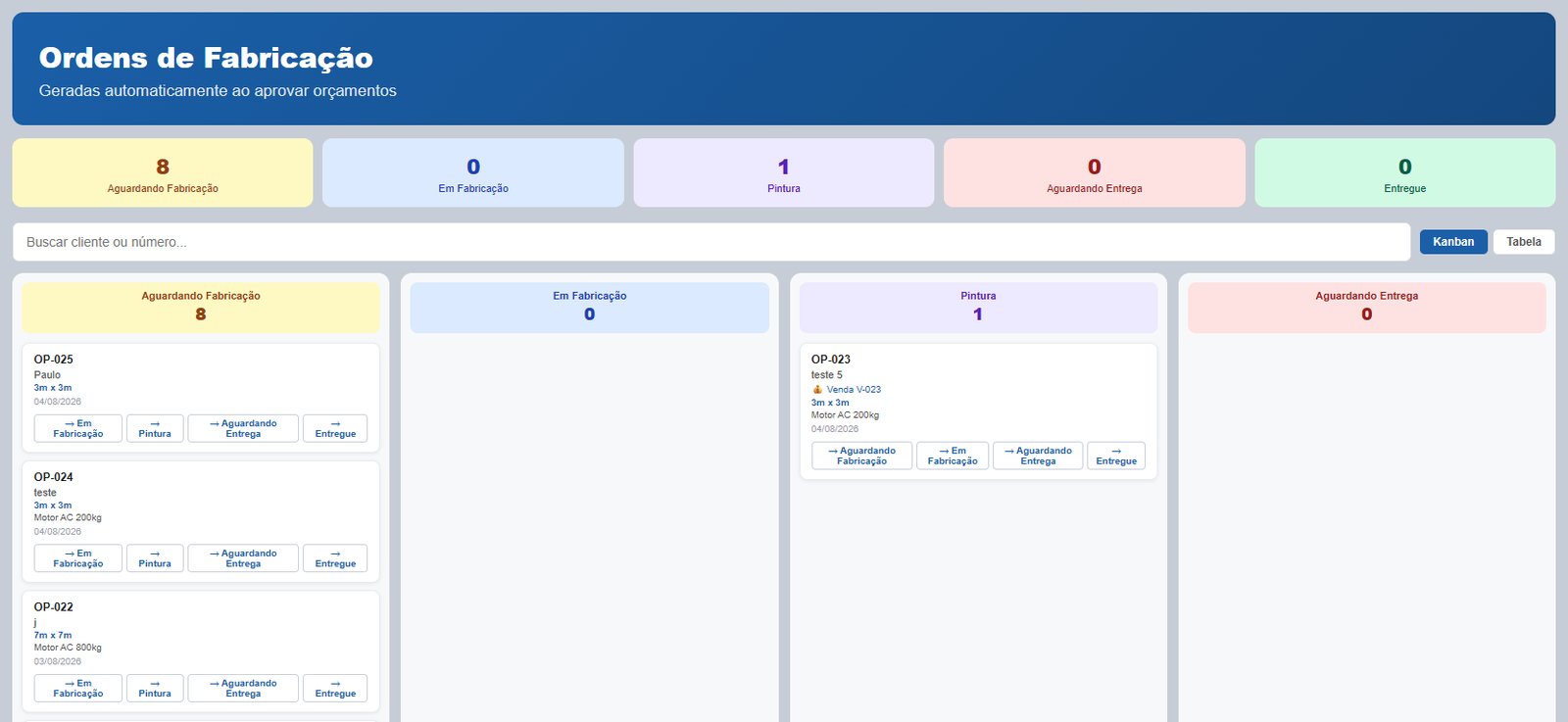Click '7m x 7m' dimensions on OP-022

(53, 635)
